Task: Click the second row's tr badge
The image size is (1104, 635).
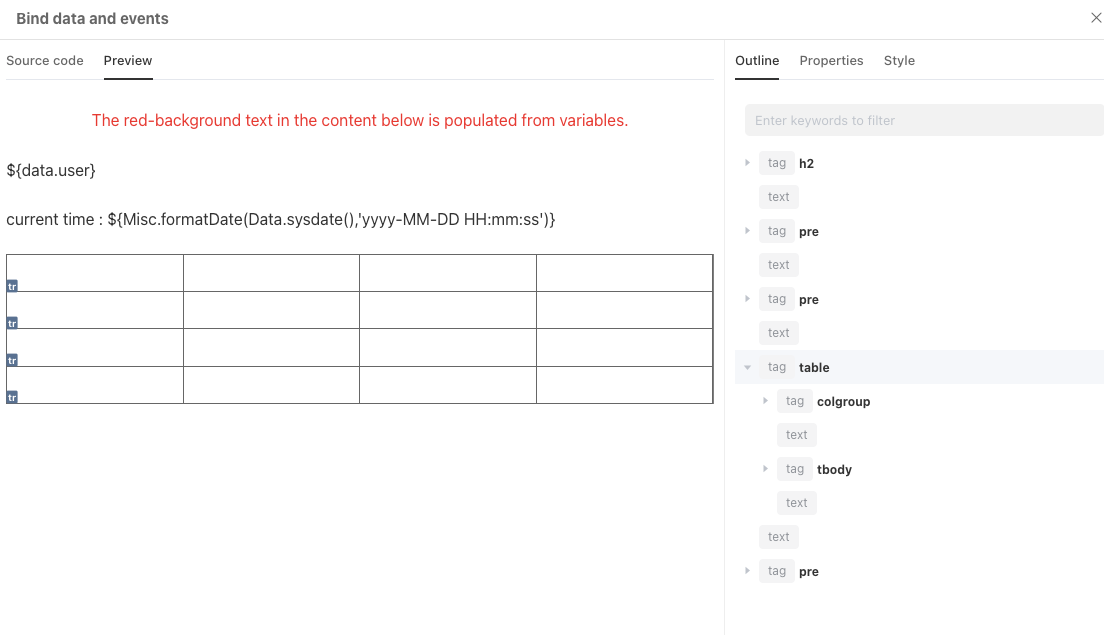Action: (x=12, y=323)
